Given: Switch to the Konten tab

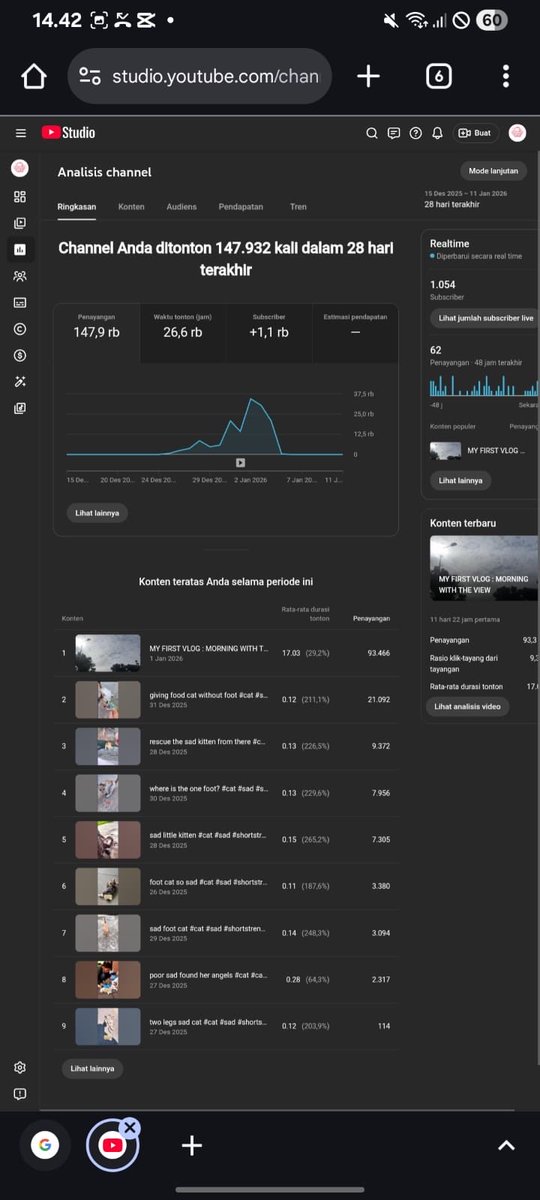Looking at the screenshot, I should (x=131, y=207).
